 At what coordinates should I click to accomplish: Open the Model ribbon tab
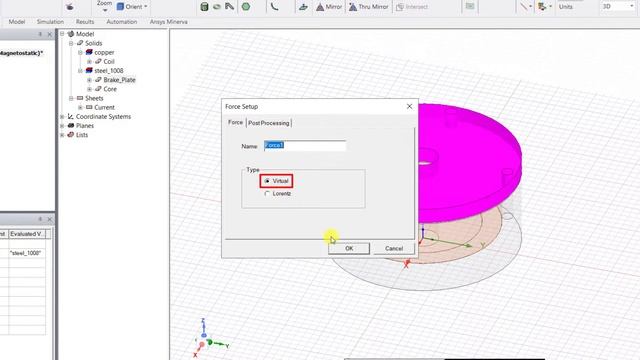pos(17,22)
